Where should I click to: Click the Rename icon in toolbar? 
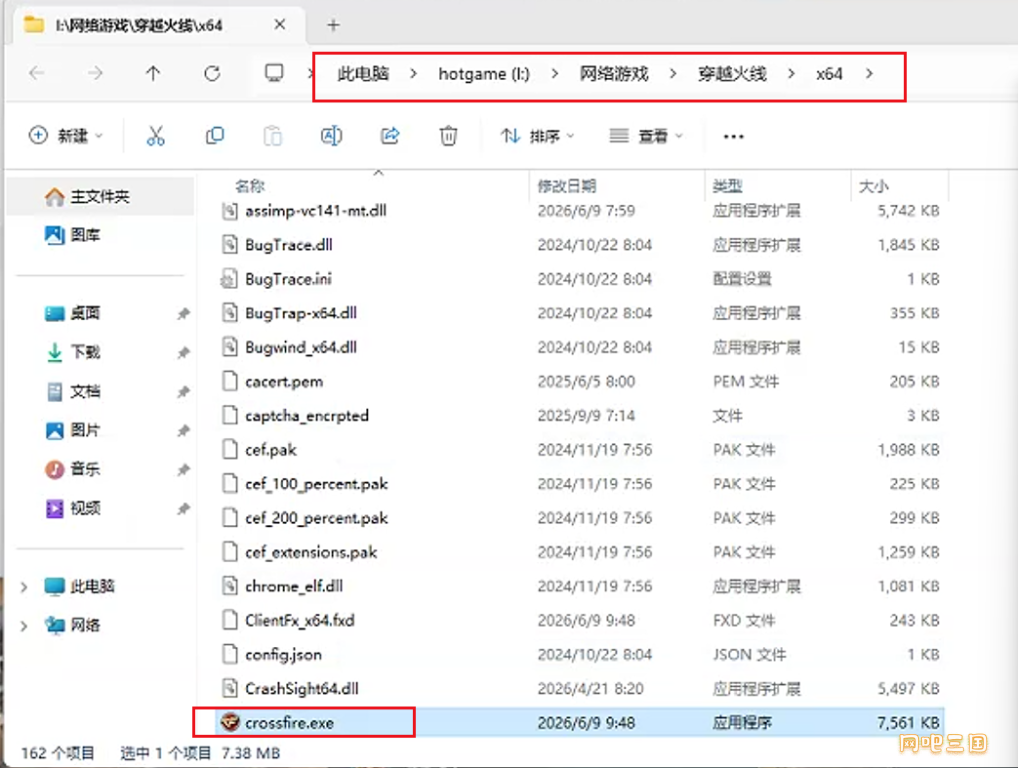331,136
